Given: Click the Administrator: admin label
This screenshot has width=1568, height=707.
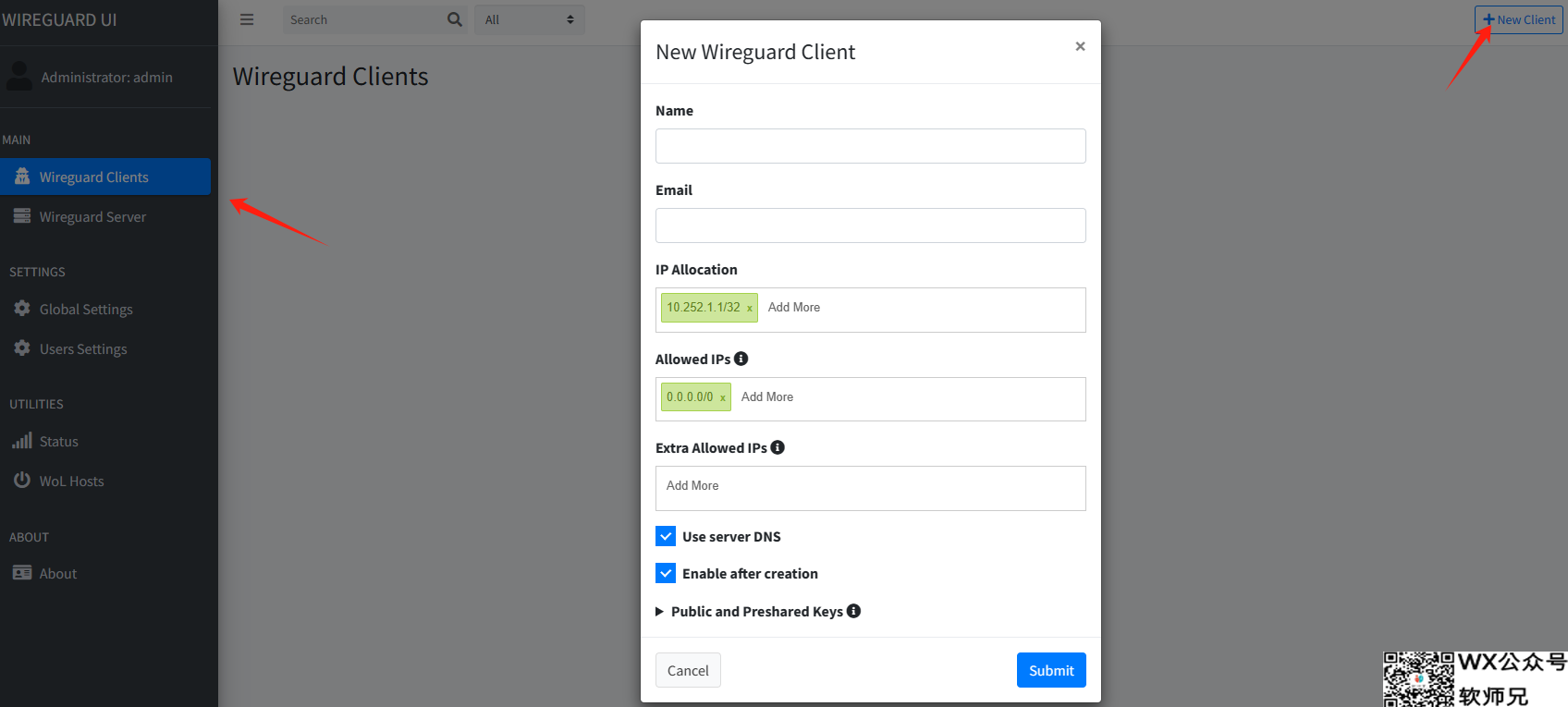Looking at the screenshot, I should tap(107, 77).
